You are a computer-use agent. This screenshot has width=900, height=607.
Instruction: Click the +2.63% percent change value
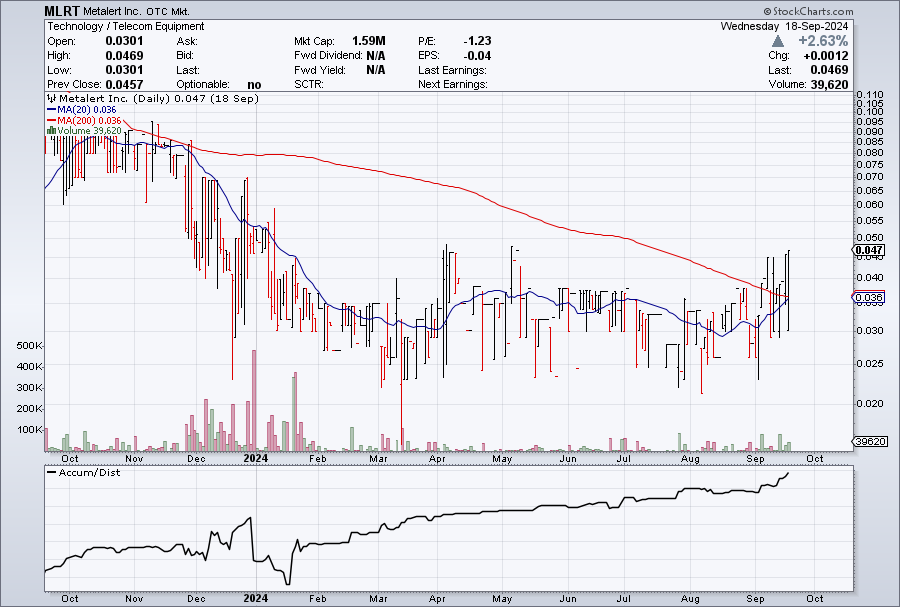point(823,41)
